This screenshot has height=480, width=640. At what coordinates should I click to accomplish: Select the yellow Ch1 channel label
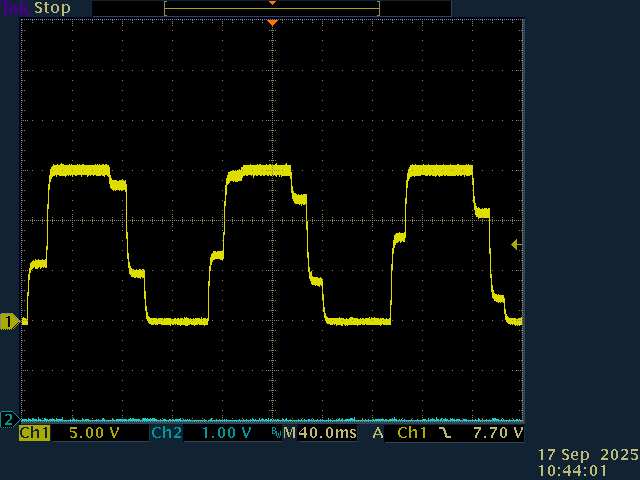point(34,433)
